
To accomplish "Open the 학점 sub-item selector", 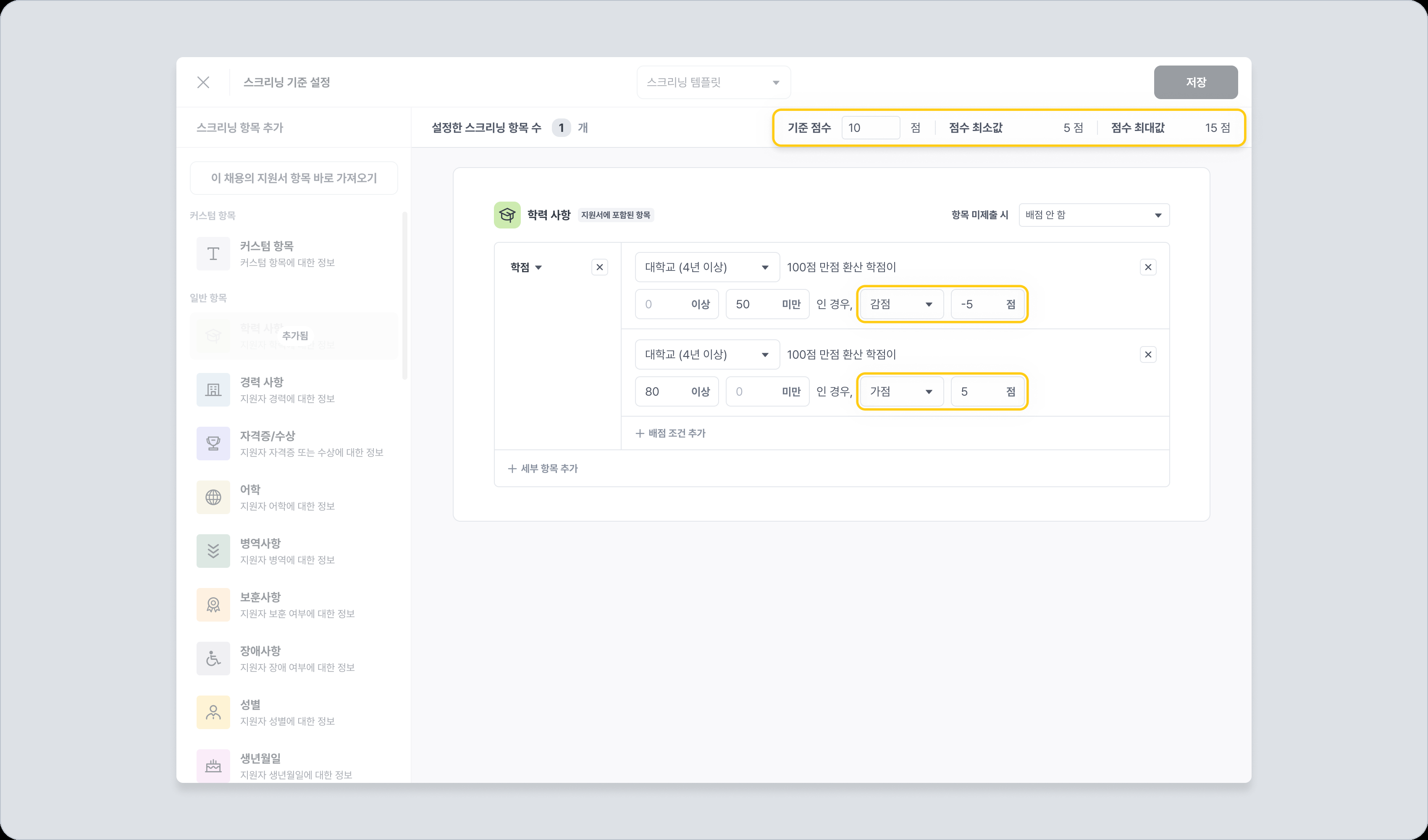I will pyautogui.click(x=526, y=267).
